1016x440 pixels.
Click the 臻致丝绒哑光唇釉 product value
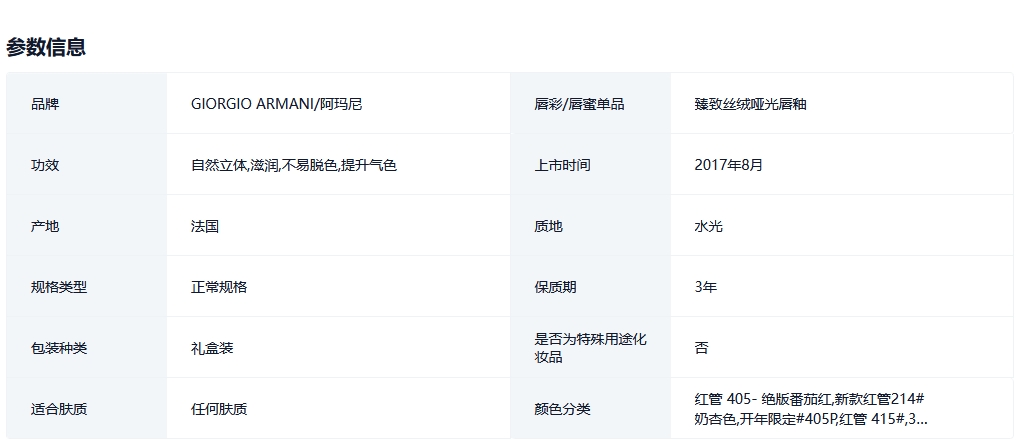tap(750, 104)
